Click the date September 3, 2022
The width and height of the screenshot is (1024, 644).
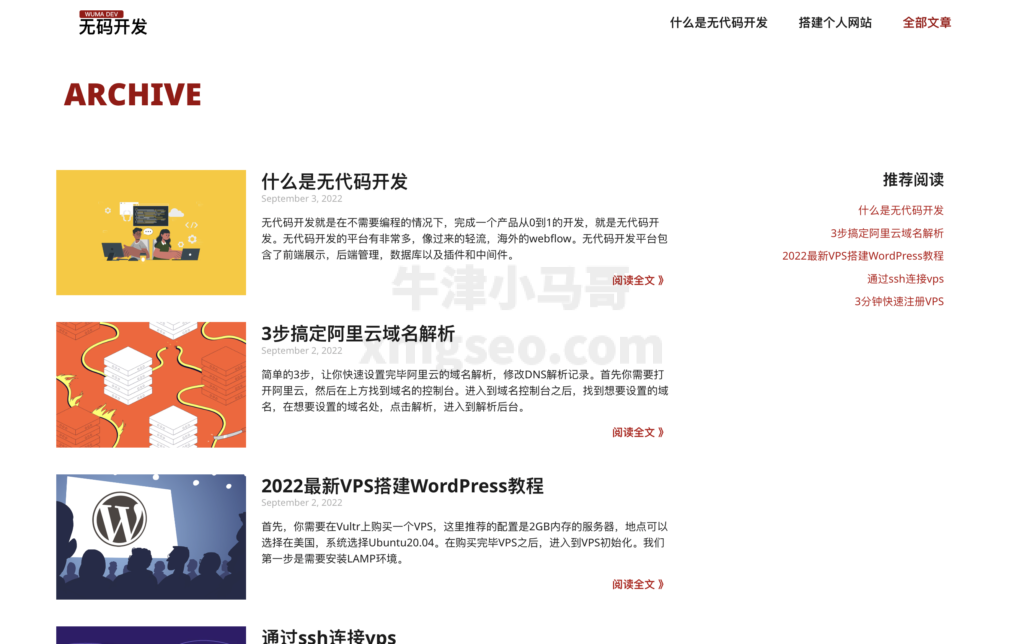click(302, 199)
